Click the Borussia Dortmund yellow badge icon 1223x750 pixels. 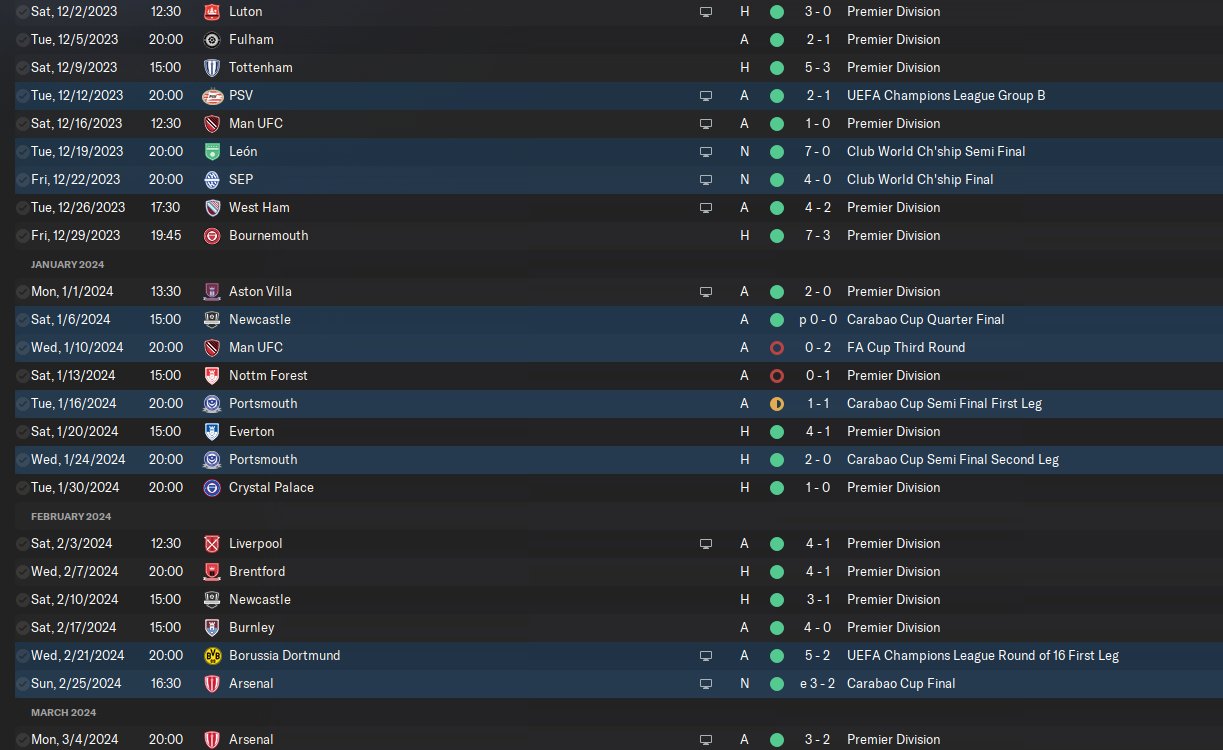point(211,656)
